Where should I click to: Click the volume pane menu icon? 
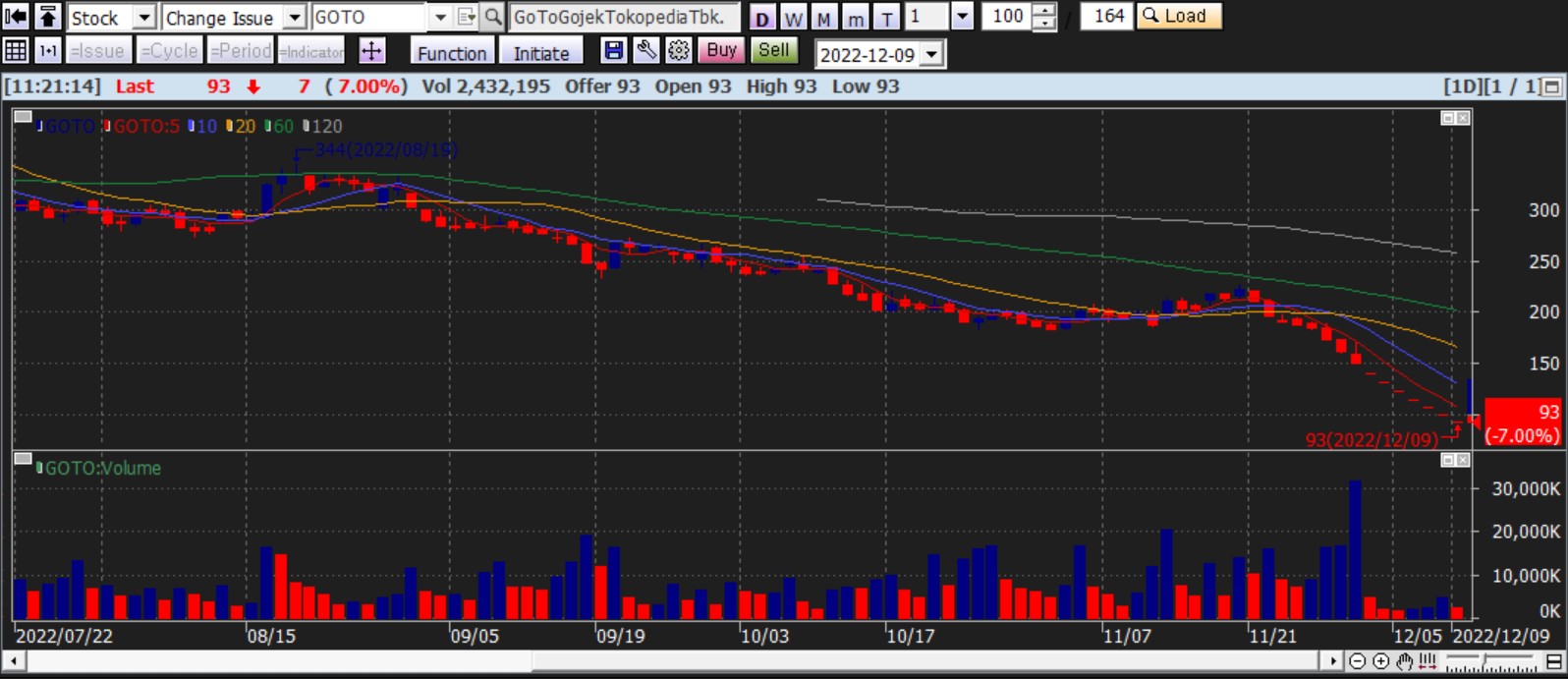pyautogui.click(x=23, y=459)
